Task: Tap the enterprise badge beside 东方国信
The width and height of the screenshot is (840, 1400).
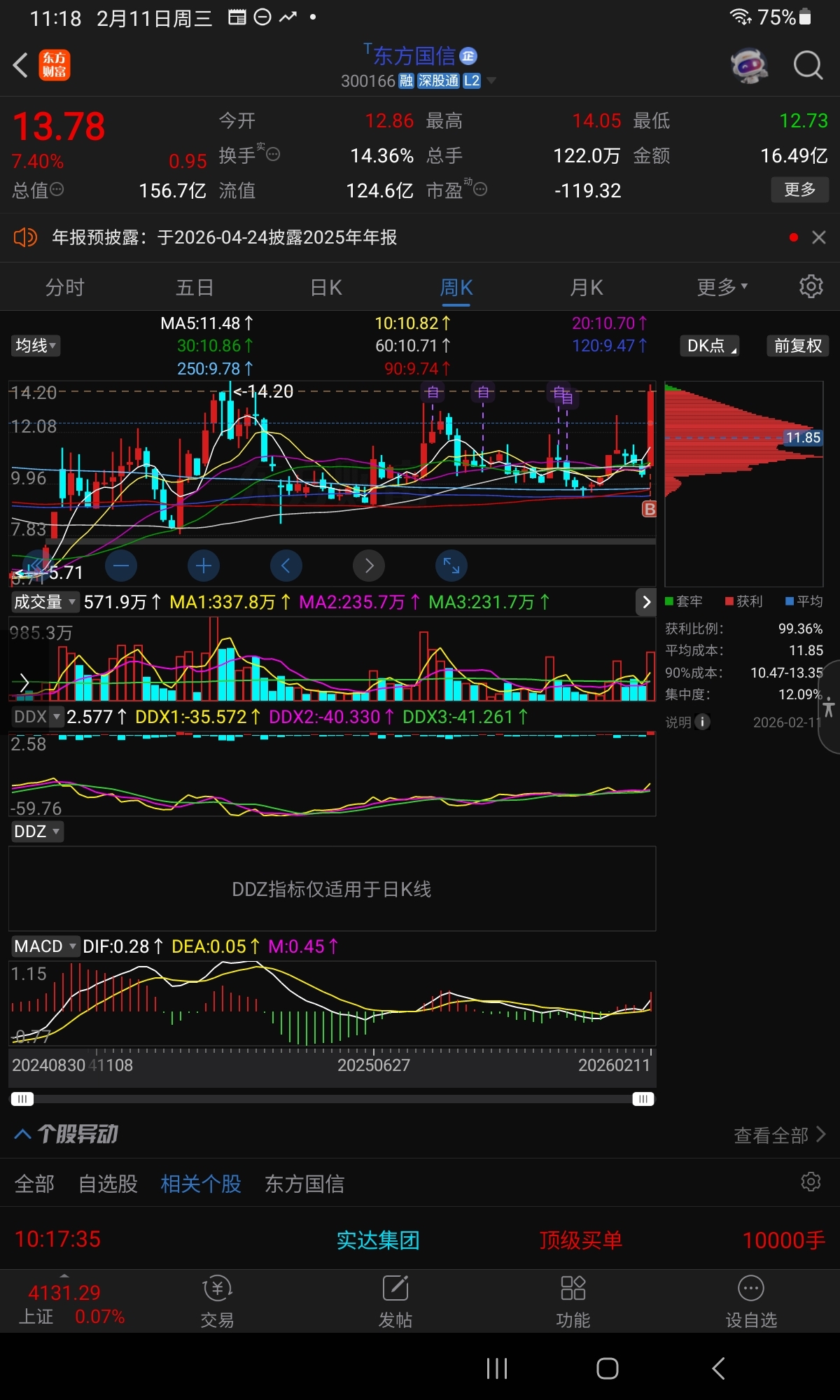Action: [468, 56]
